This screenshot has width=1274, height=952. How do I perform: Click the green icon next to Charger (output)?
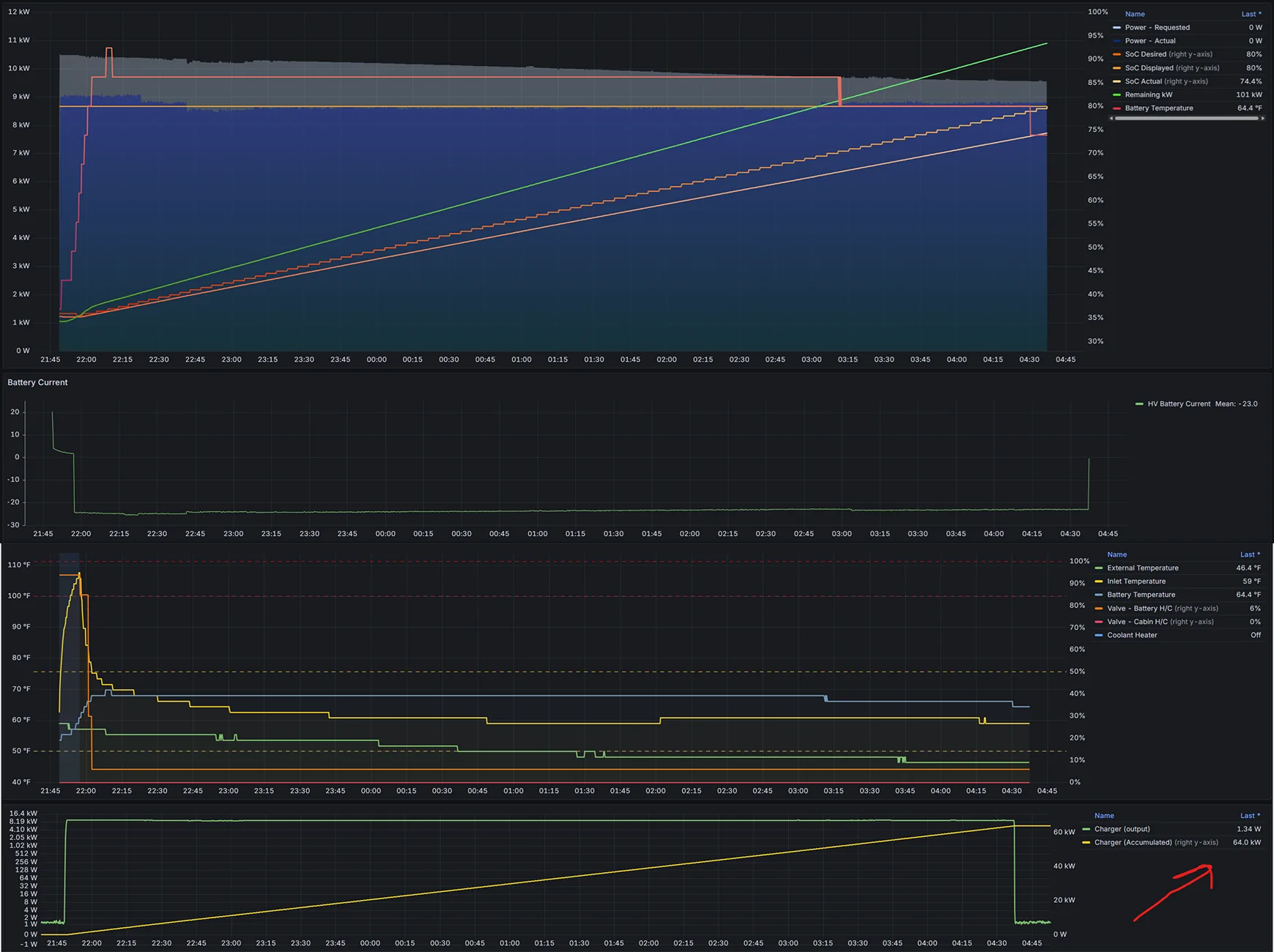point(1086,829)
